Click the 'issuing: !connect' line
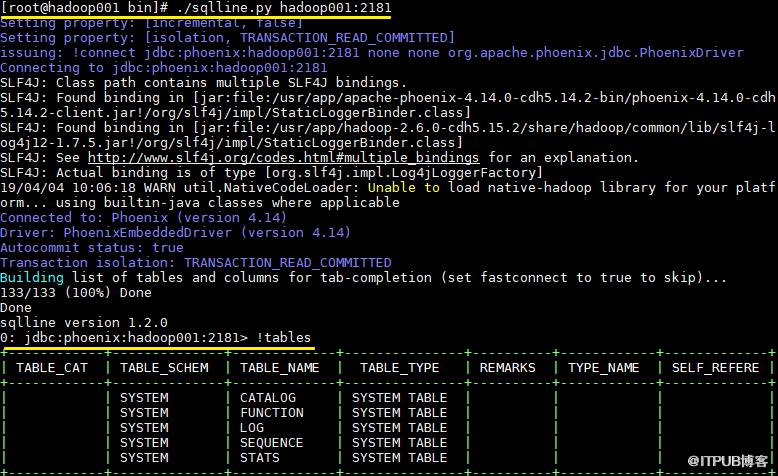This screenshot has width=778, height=476. tap(372, 53)
